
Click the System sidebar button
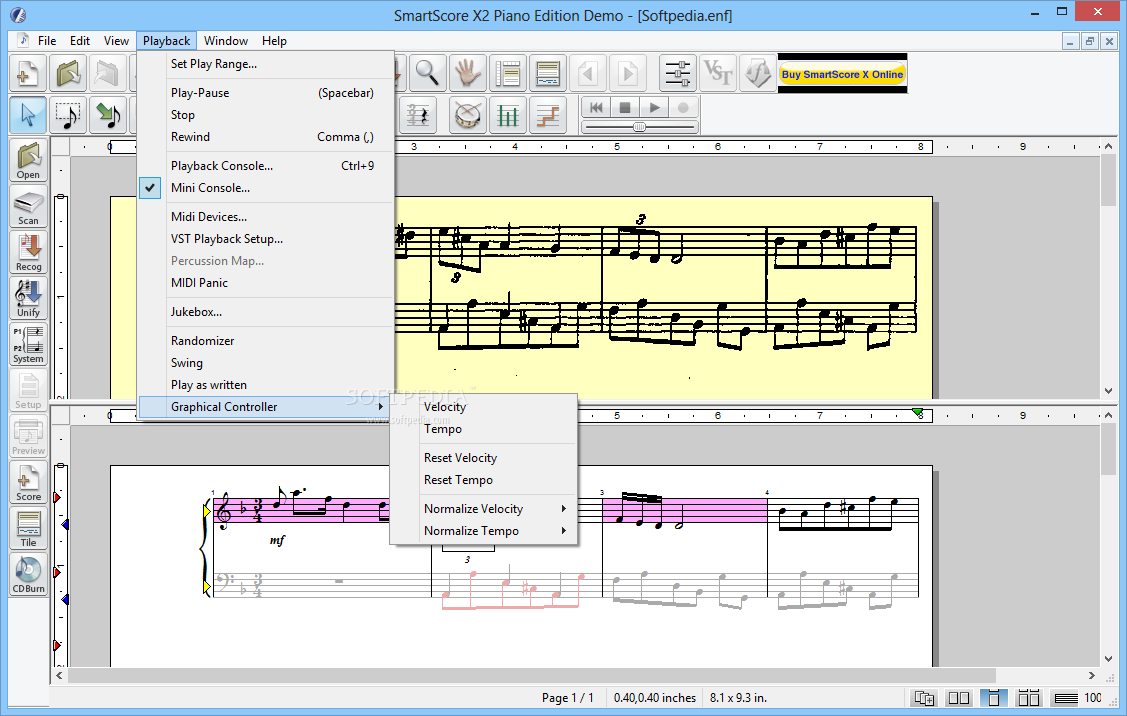point(29,344)
